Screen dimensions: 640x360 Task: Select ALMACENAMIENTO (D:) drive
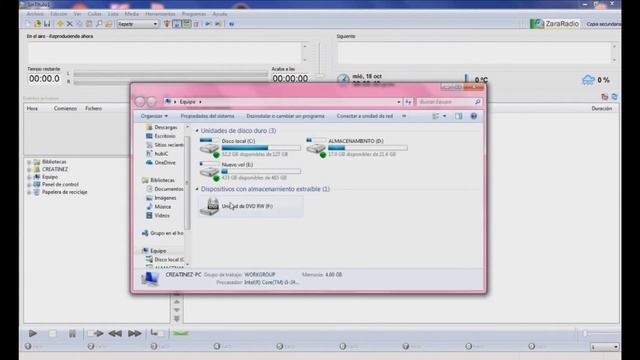pyautogui.click(x=357, y=148)
